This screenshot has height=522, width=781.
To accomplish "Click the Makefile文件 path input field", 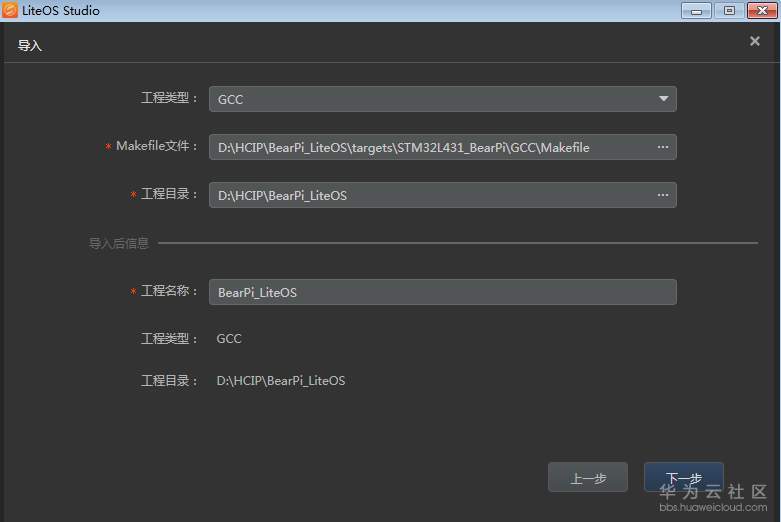I will point(442,147).
